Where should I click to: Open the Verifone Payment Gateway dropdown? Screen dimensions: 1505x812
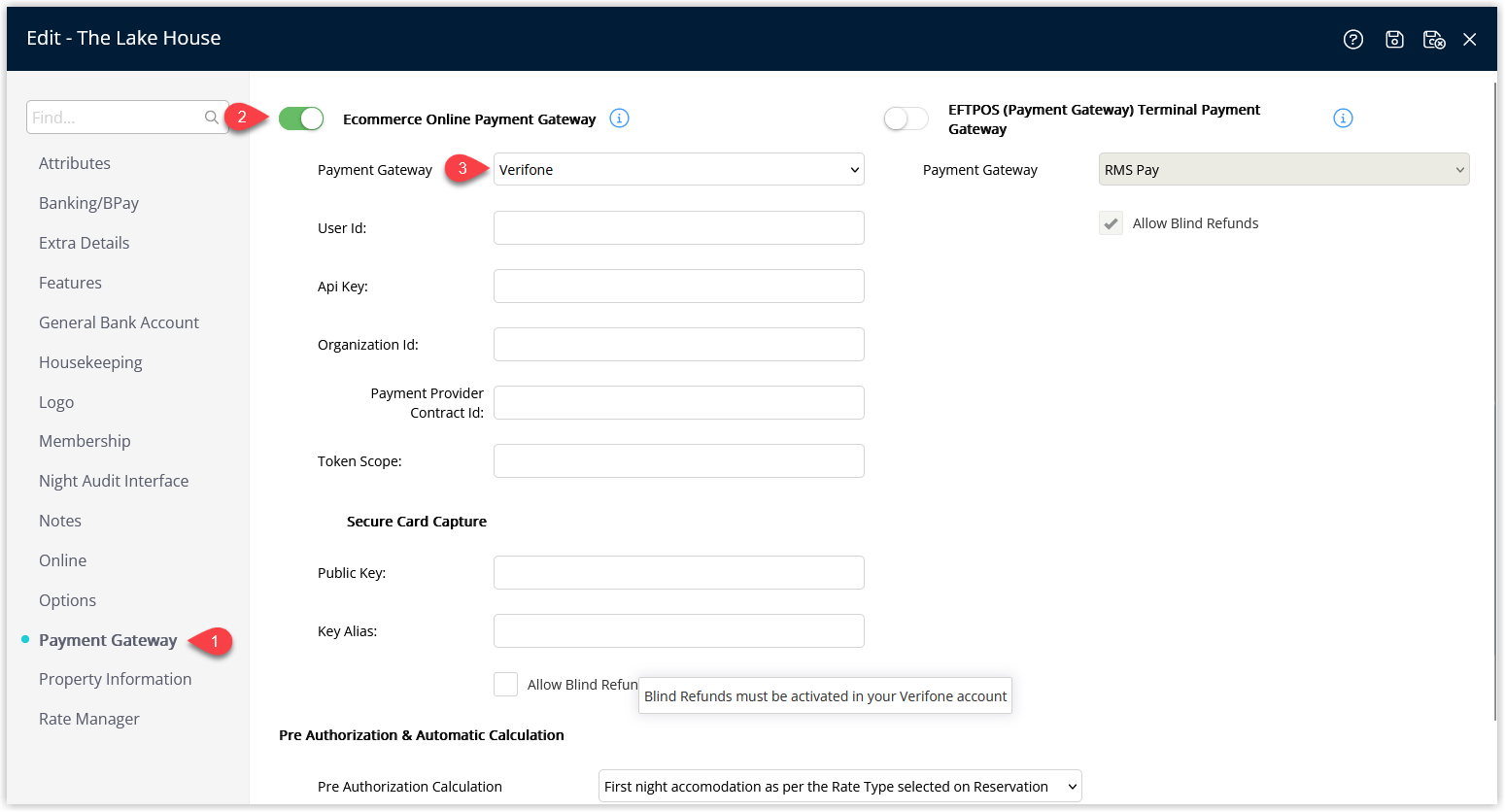[x=679, y=169]
